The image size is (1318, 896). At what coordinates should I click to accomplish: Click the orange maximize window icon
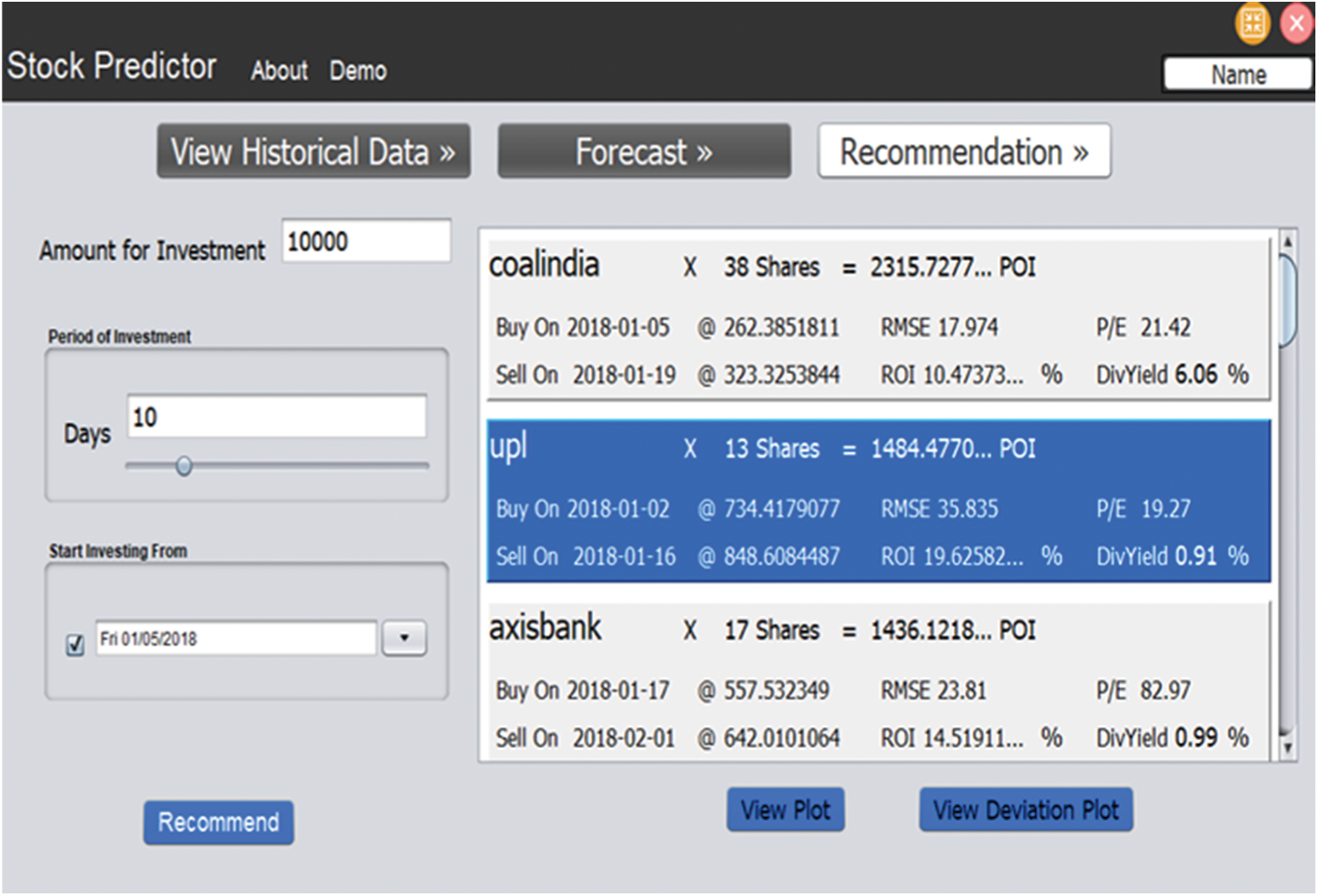[x=1252, y=24]
